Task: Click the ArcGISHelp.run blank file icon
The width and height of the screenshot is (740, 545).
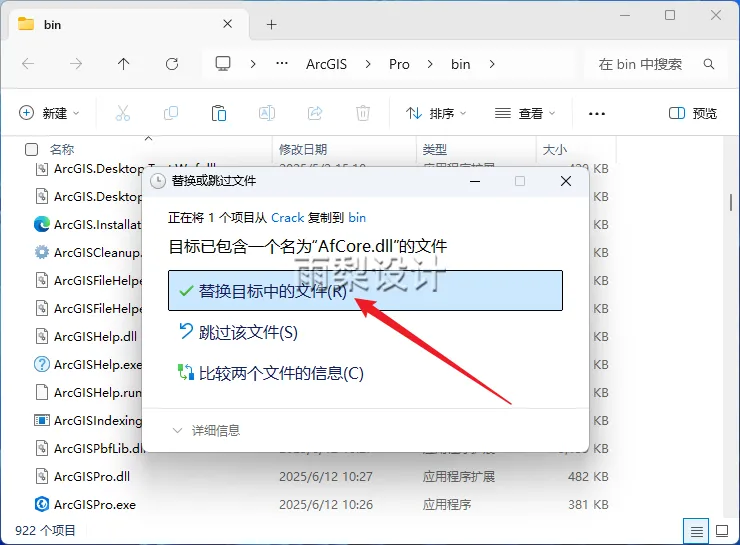Action: 42,393
